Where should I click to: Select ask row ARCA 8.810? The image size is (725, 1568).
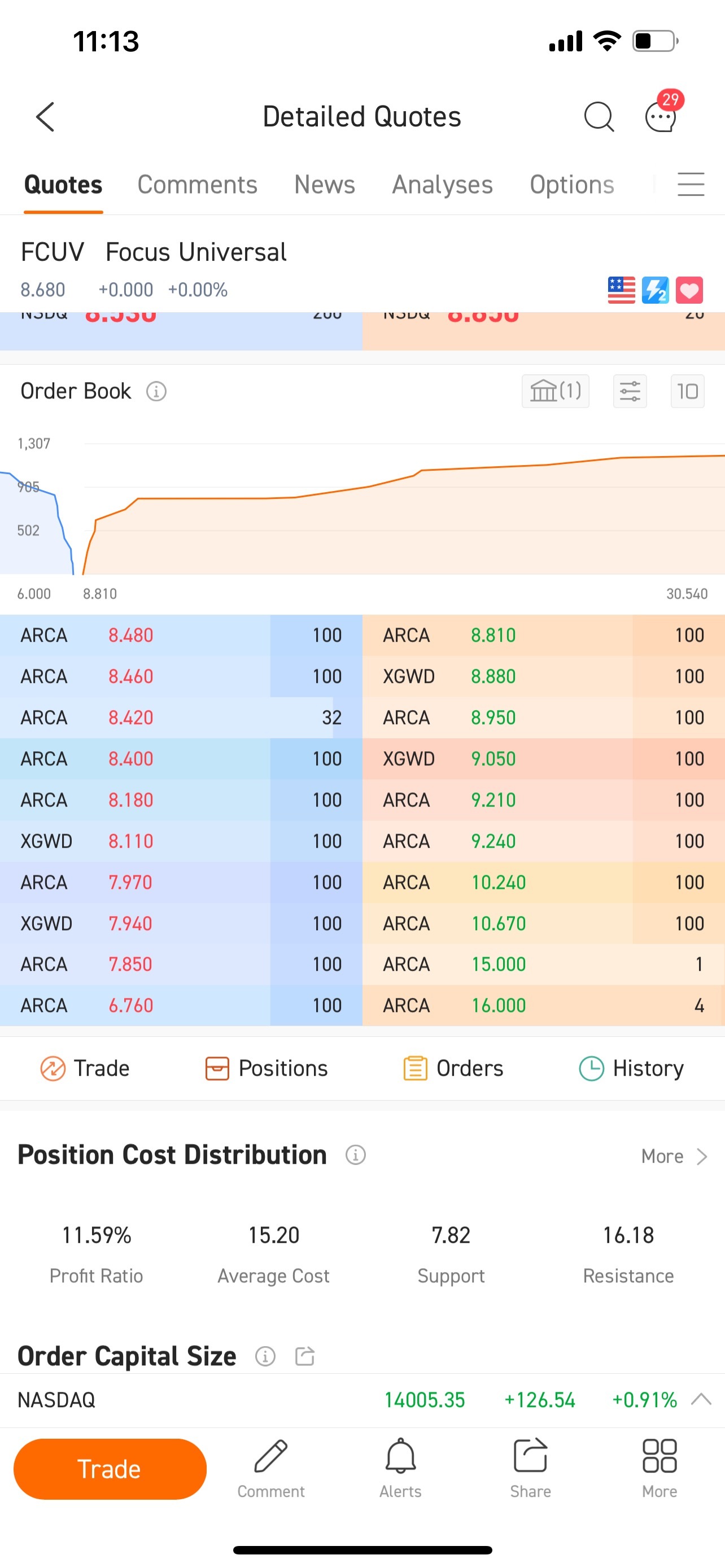[x=544, y=636]
